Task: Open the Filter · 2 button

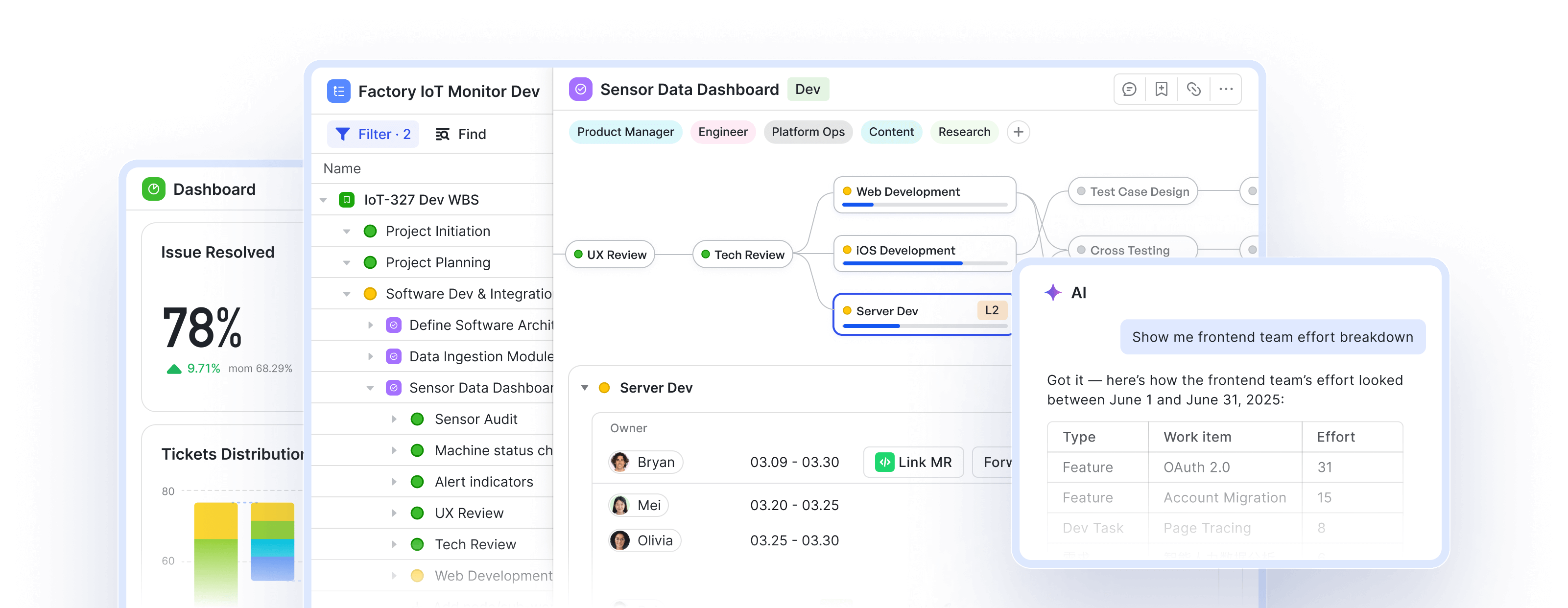Action: [x=373, y=134]
